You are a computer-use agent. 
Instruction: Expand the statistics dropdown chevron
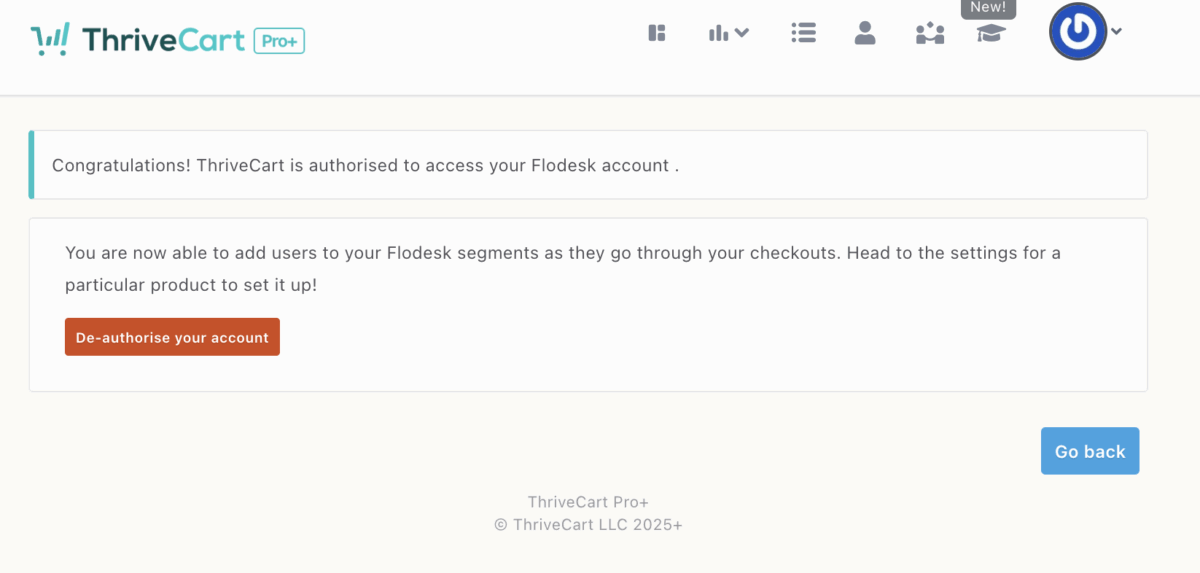coord(742,32)
